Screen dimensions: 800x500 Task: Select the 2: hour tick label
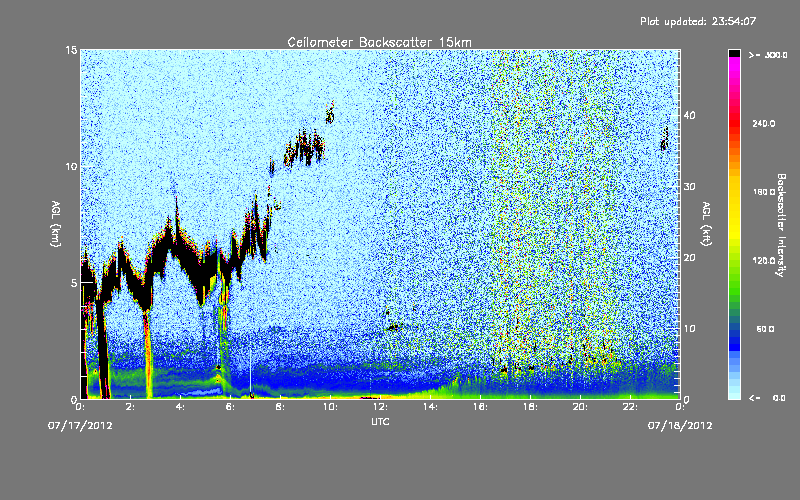131,407
